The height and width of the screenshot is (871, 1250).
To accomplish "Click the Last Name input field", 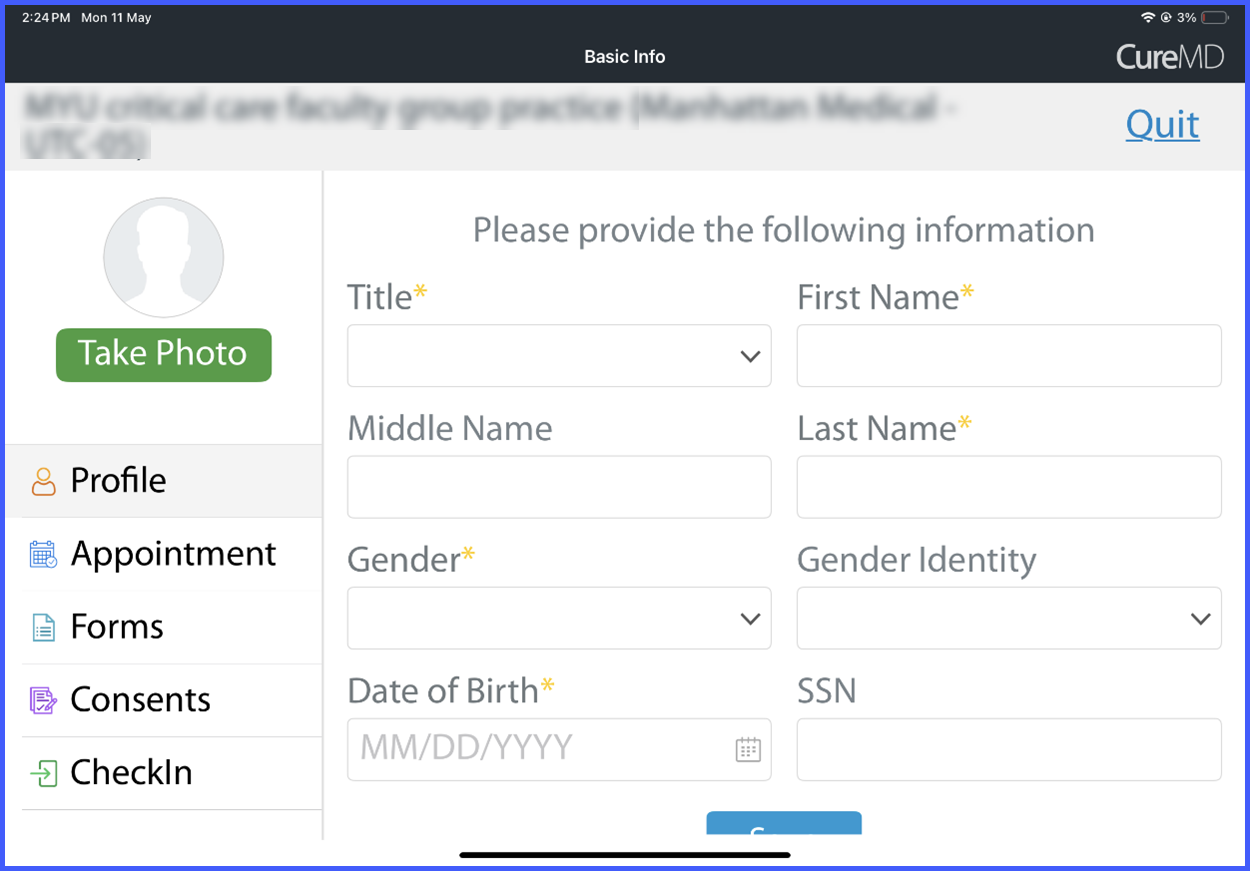I will click(x=1009, y=487).
